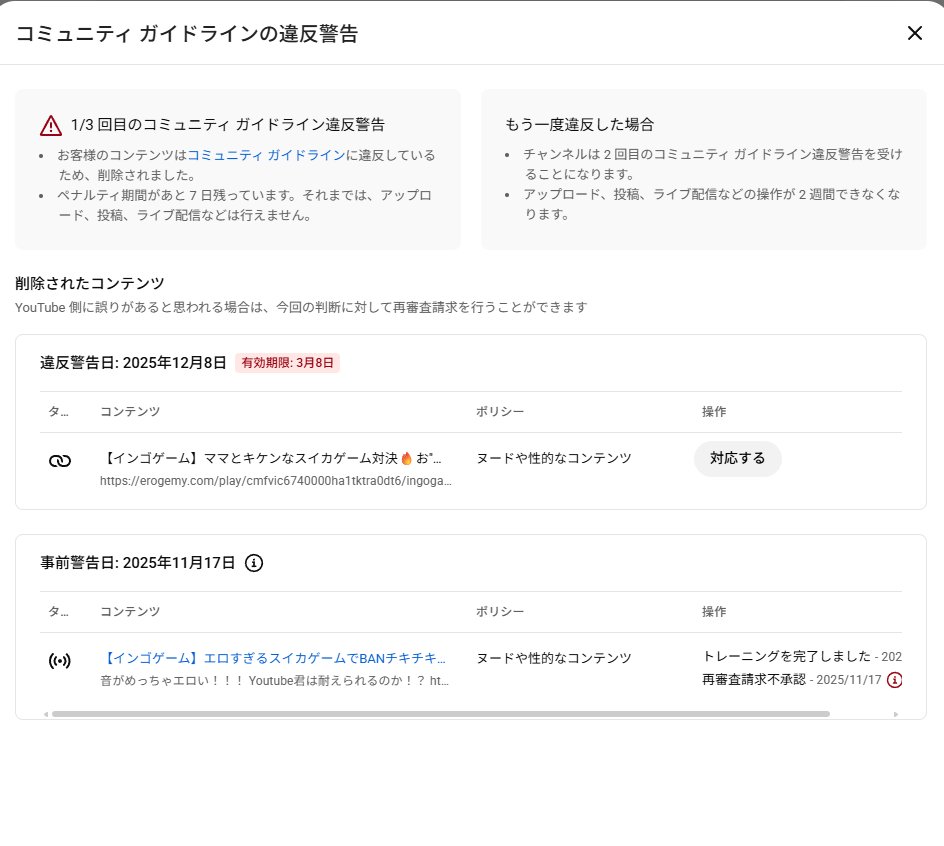Image resolution: width=944 pixels, height=846 pixels.
Task: Click the コンテンツ column header in the strike table
Action: pos(130,412)
